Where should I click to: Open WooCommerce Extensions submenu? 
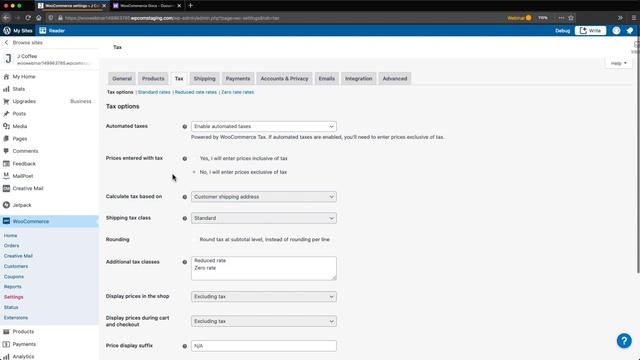click(x=16, y=318)
